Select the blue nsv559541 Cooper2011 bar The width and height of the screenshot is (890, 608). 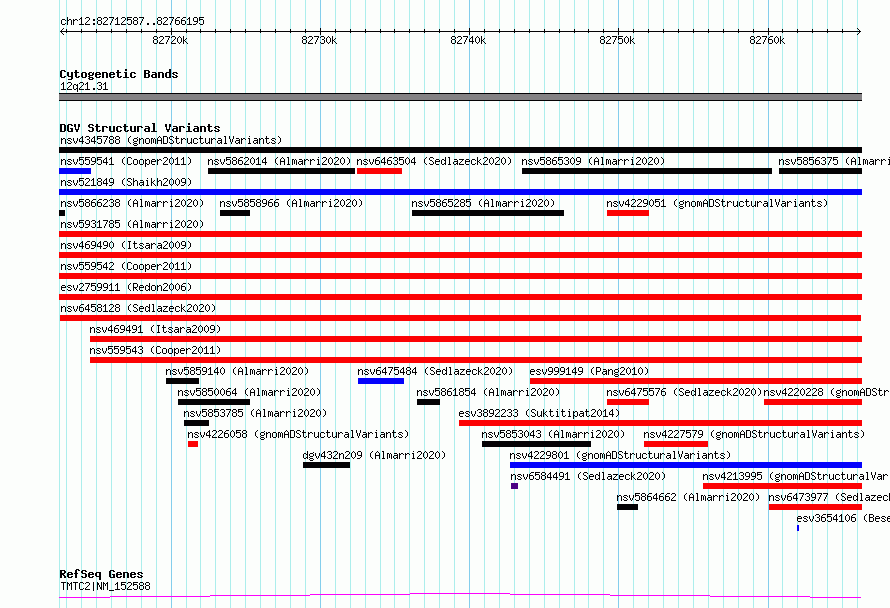pos(75,171)
